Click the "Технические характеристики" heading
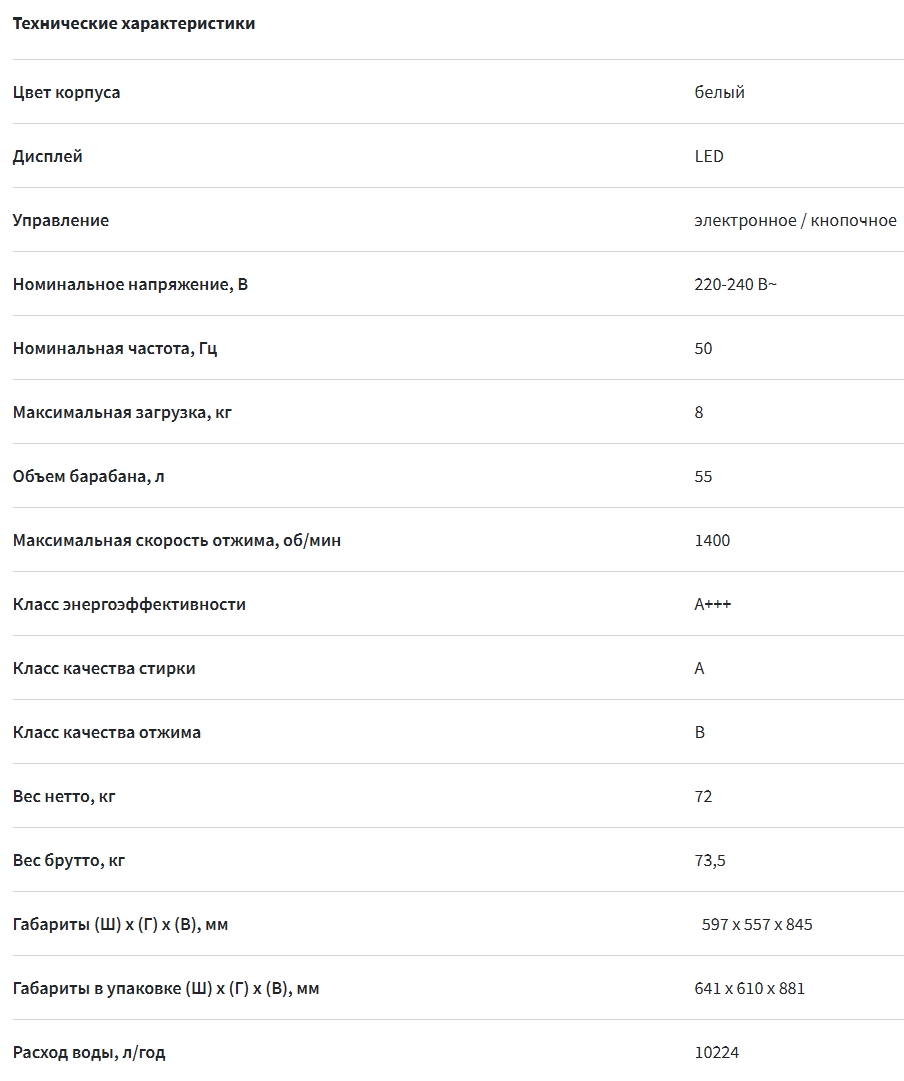The image size is (904, 1081). click(x=133, y=24)
